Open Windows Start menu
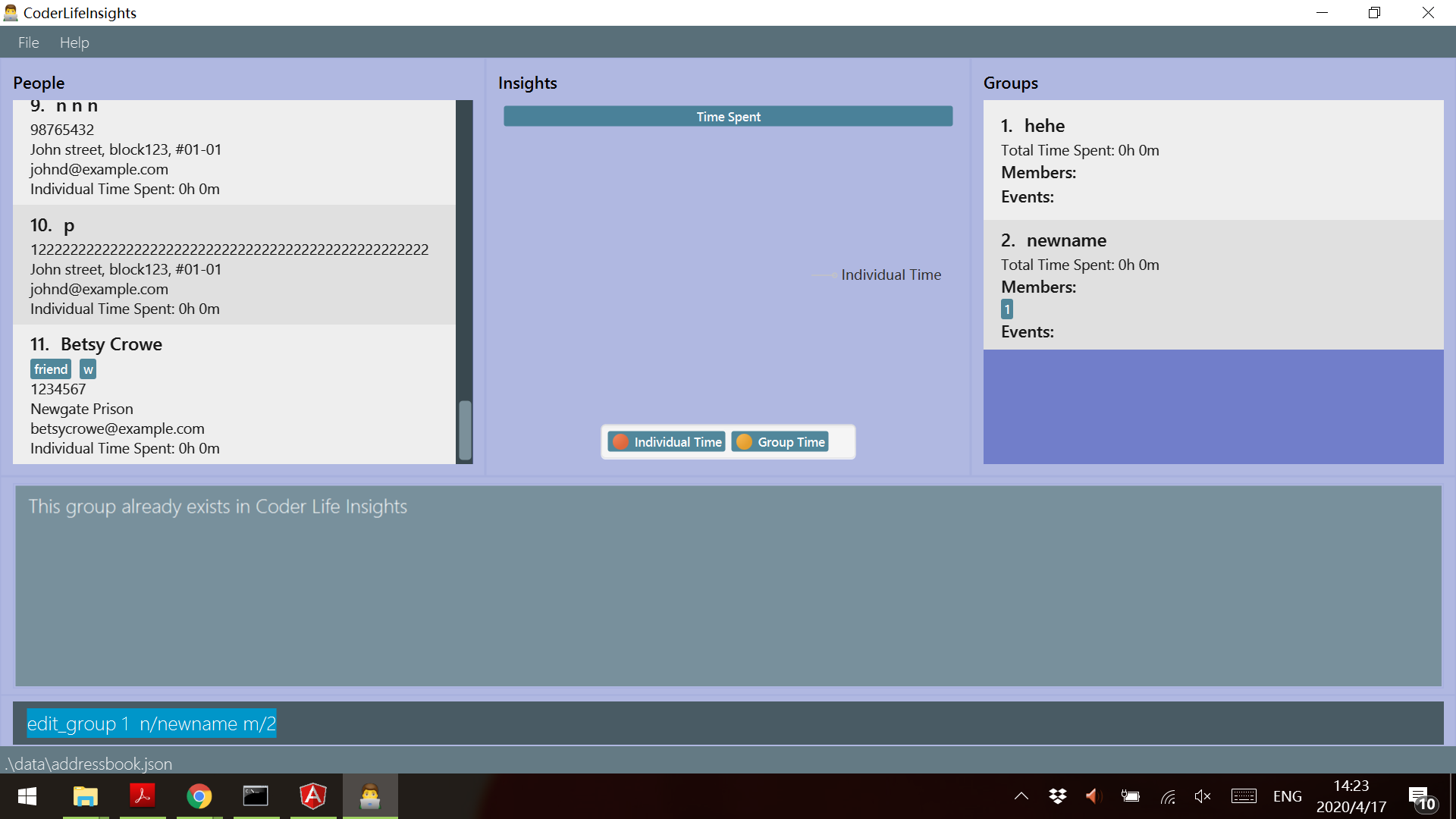Viewport: 1456px width, 819px height. [27, 796]
